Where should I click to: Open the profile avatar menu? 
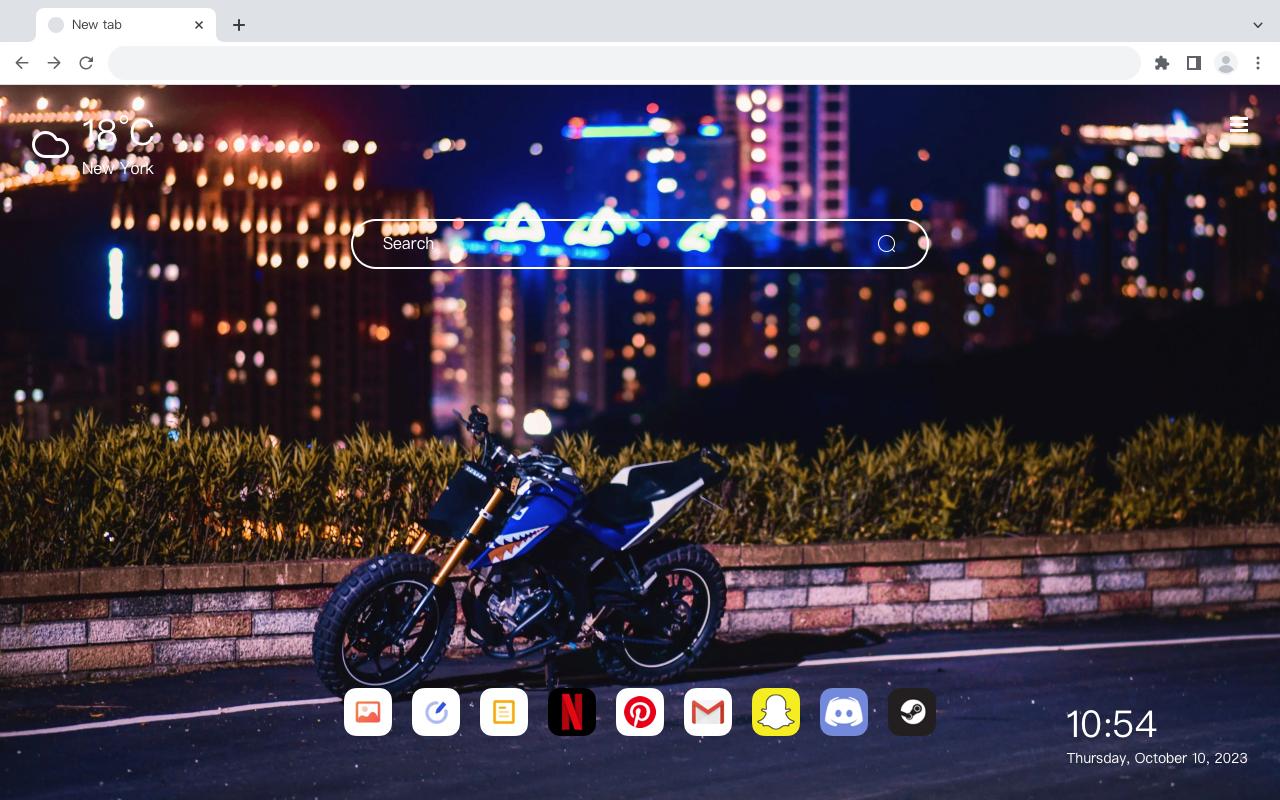[1226, 63]
